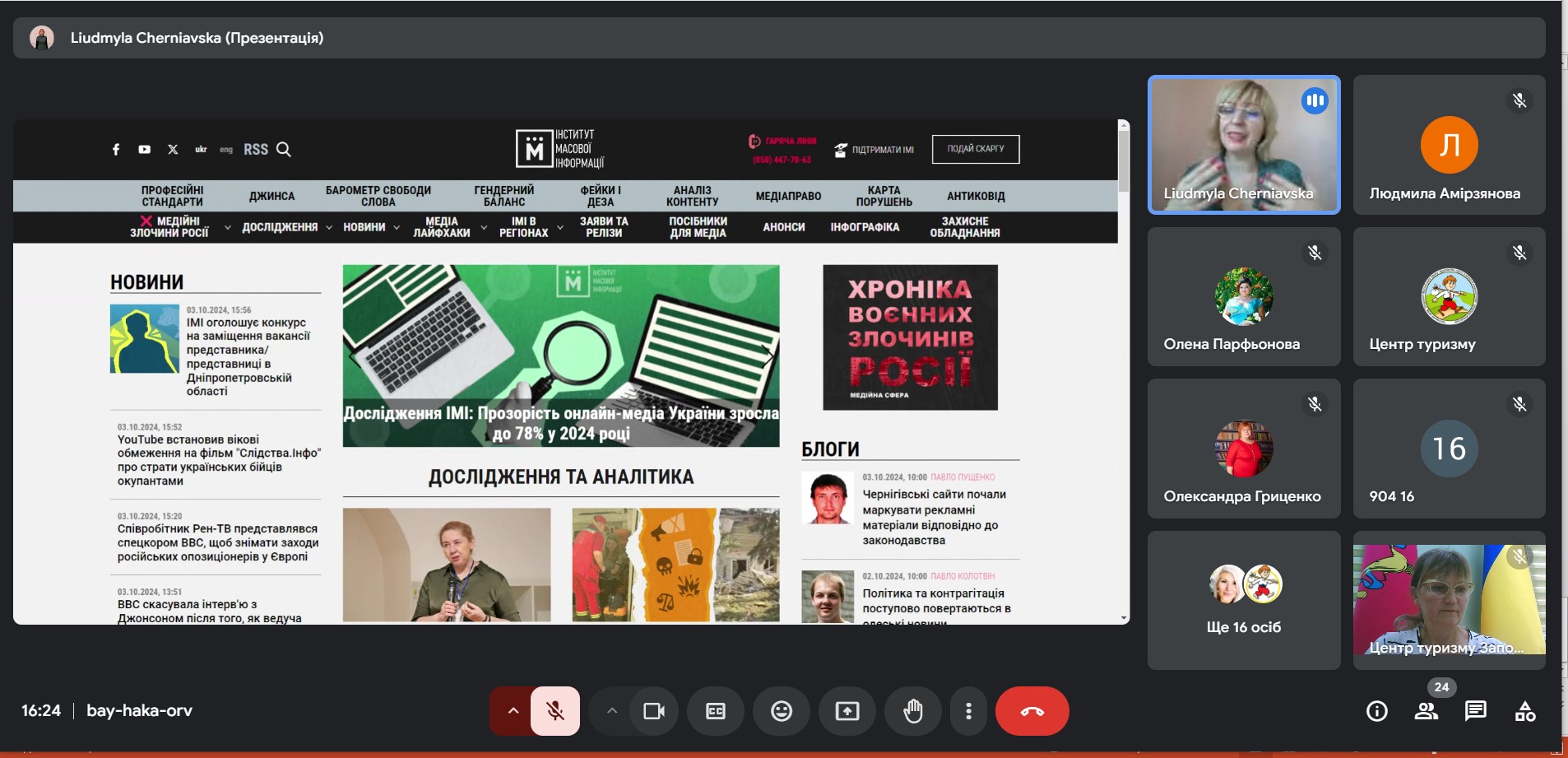The width and height of the screenshot is (1568, 758).
Task: Click the red leave call button
Action: tap(1032, 711)
